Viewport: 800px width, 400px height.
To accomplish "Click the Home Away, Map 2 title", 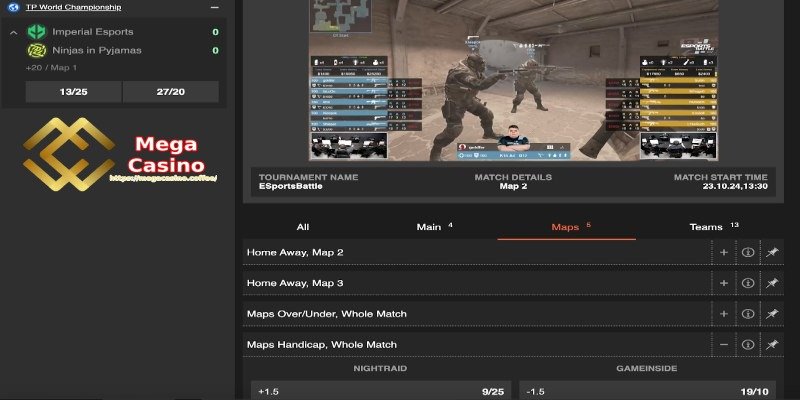I will 295,253.
